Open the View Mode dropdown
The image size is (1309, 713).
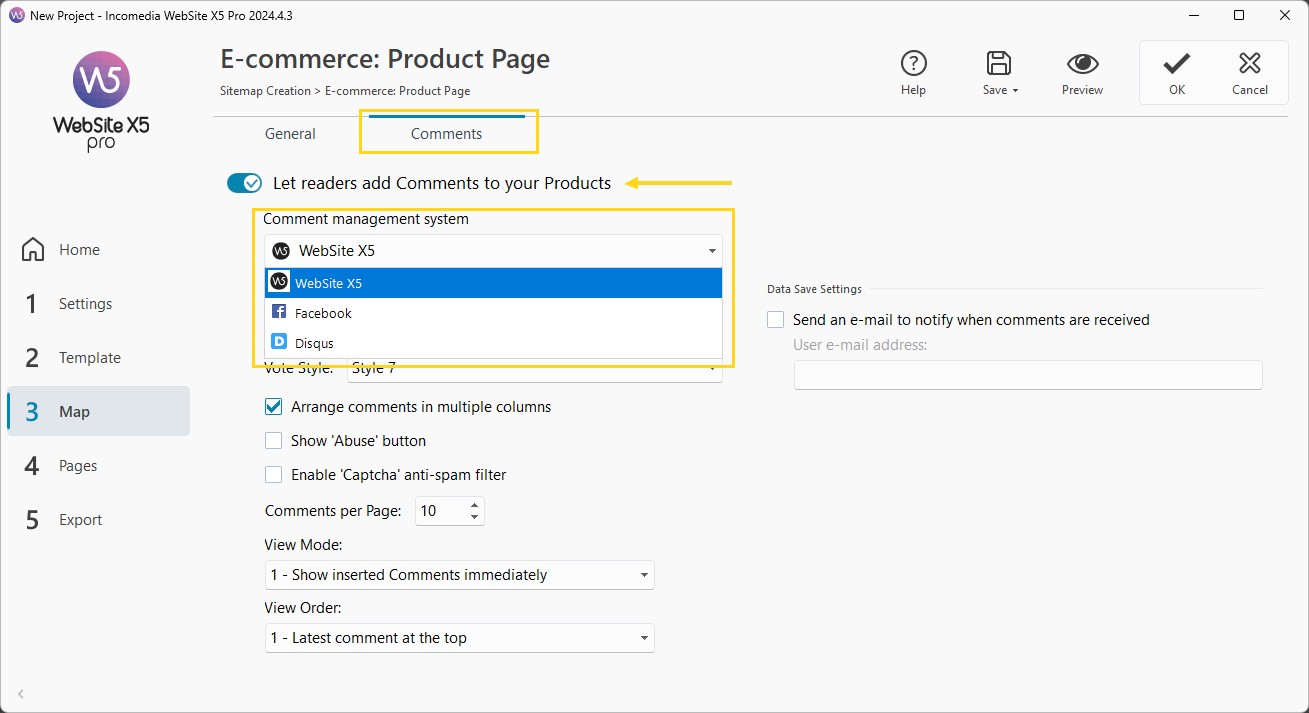coord(459,575)
